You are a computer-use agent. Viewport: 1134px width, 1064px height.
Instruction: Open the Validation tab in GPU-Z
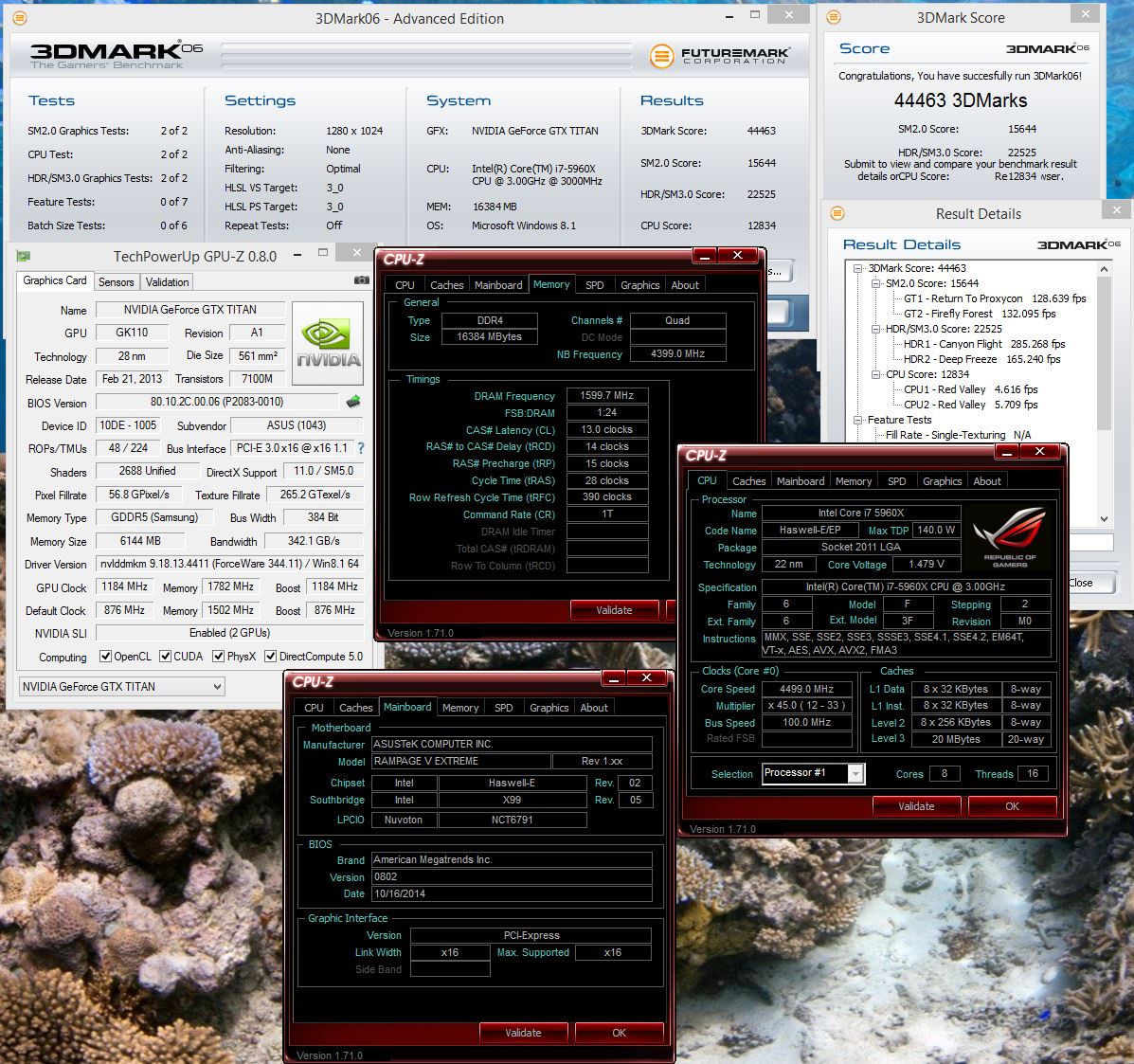click(167, 282)
